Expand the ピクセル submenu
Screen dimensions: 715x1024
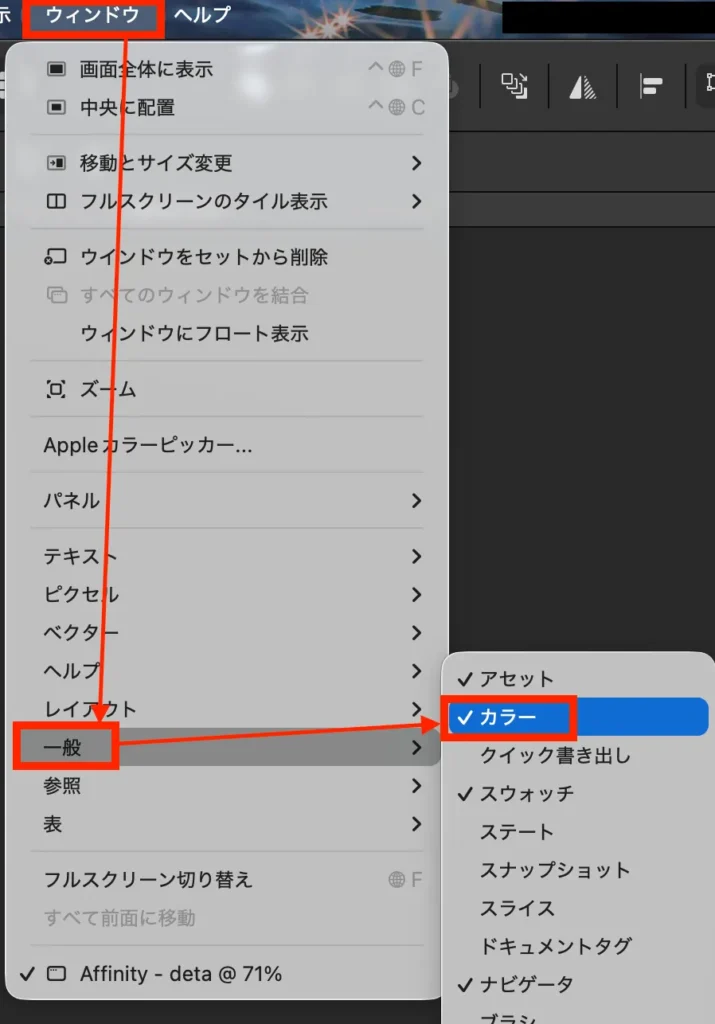click(227, 594)
